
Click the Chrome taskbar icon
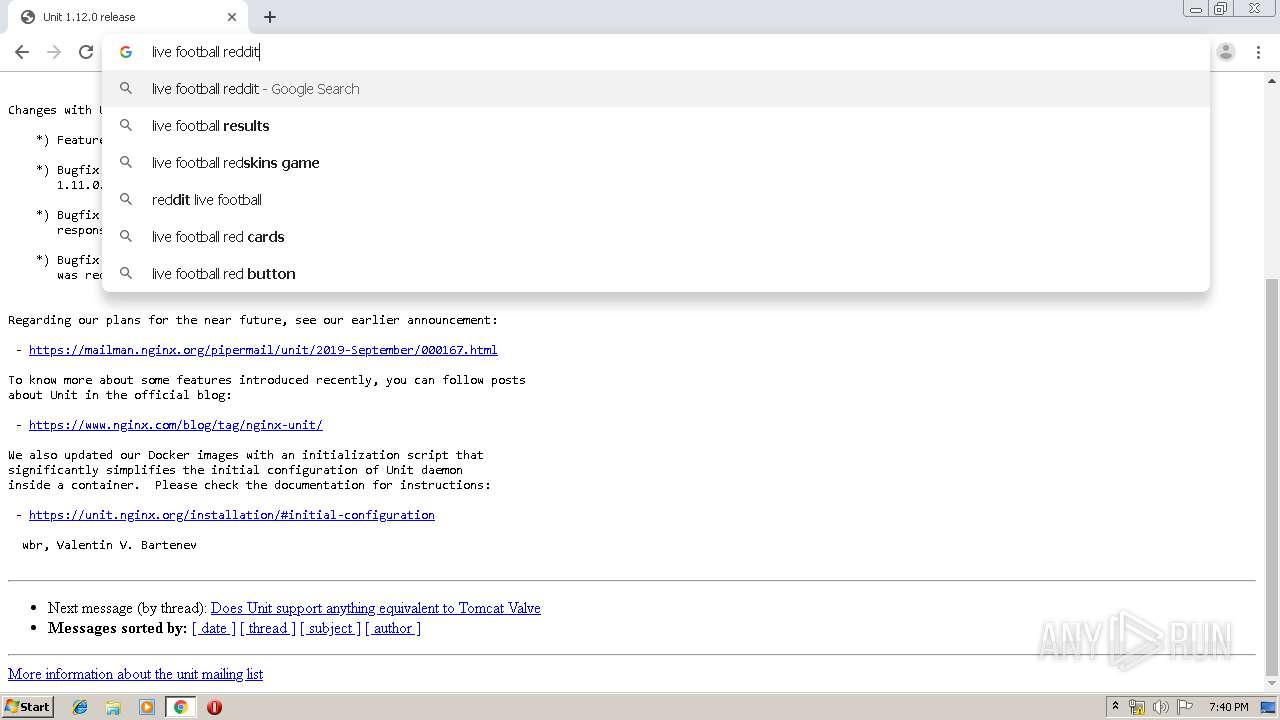click(x=181, y=707)
